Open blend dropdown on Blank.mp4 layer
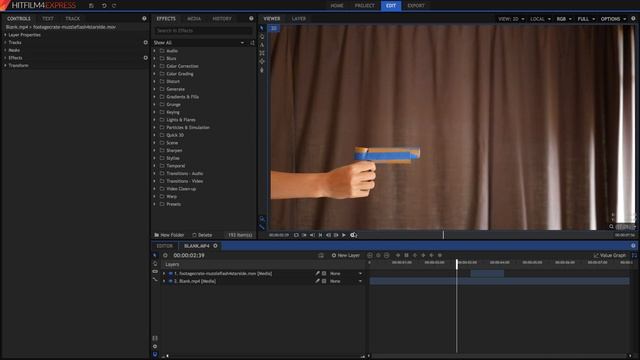This screenshot has width=640, height=360. pyautogui.click(x=345, y=281)
